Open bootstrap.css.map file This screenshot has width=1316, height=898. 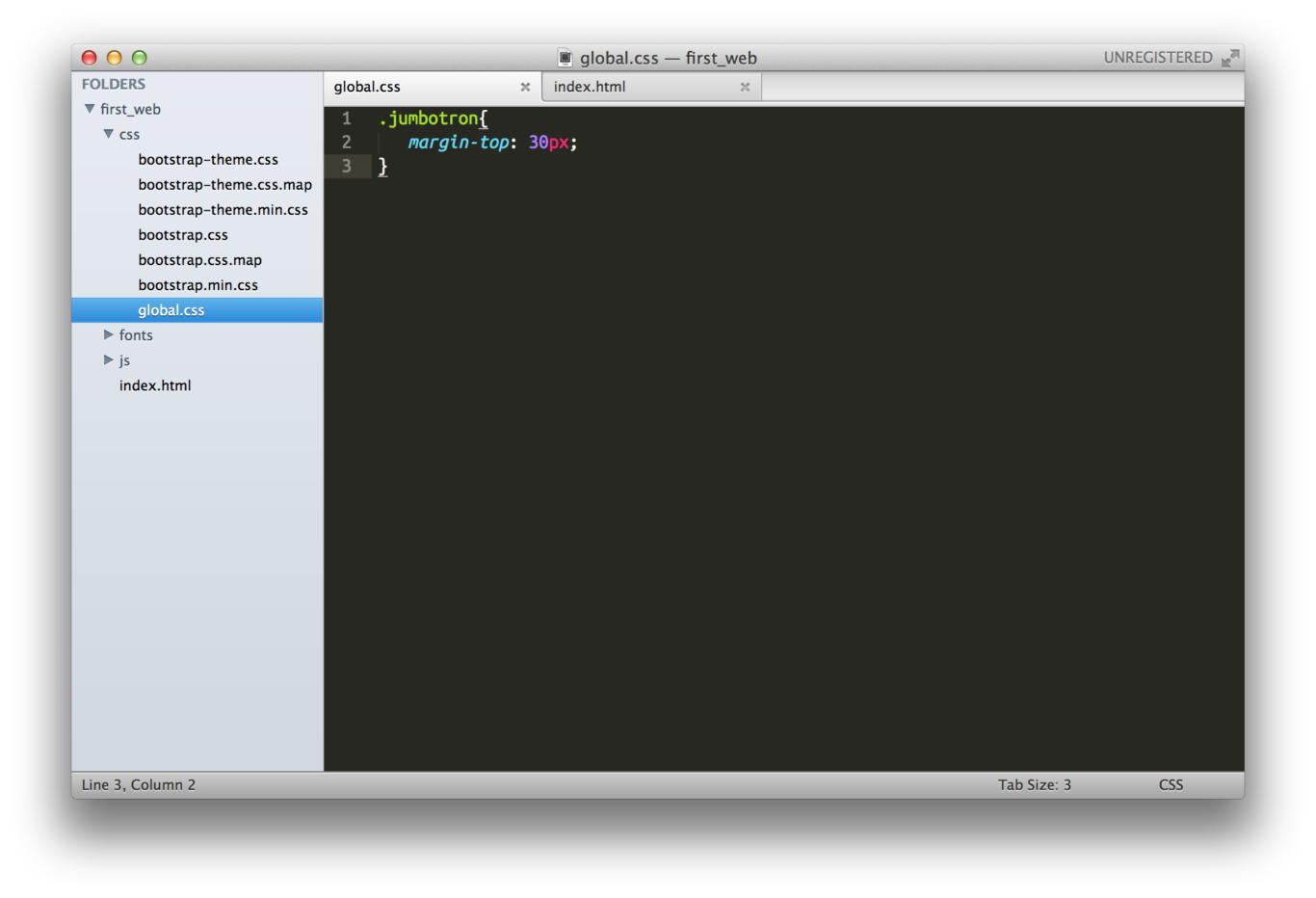point(199,259)
